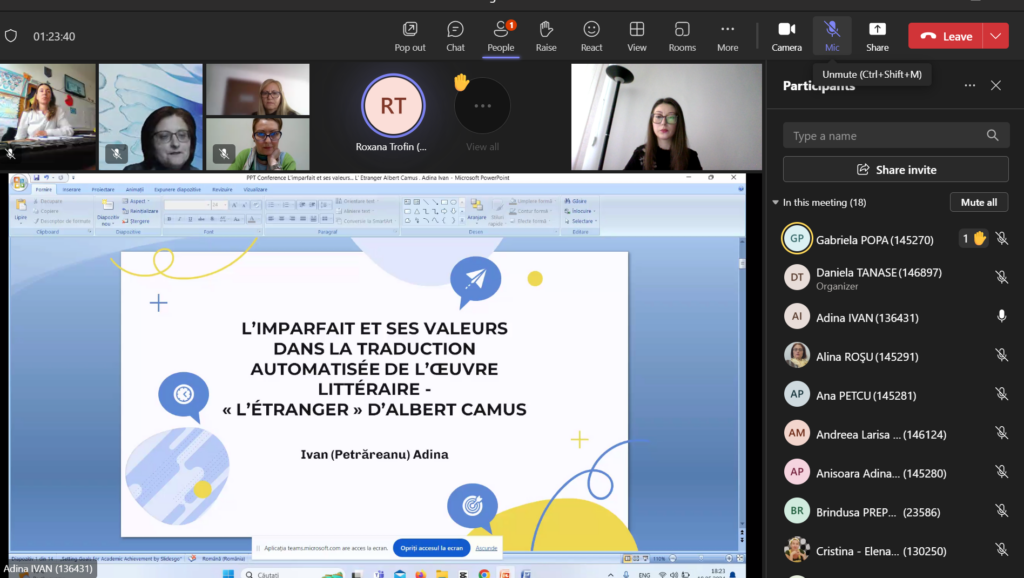Change layout with View icon
The height and width of the screenshot is (578, 1024).
637,36
